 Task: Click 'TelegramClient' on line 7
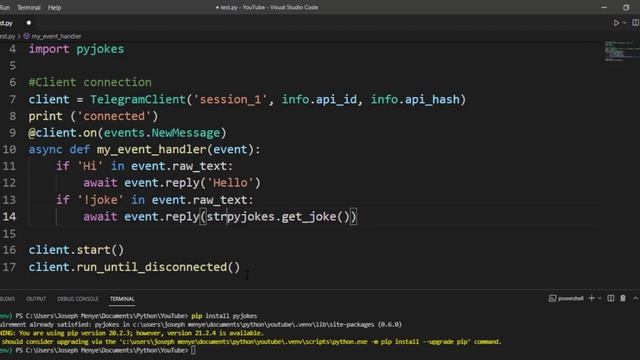[138, 100]
